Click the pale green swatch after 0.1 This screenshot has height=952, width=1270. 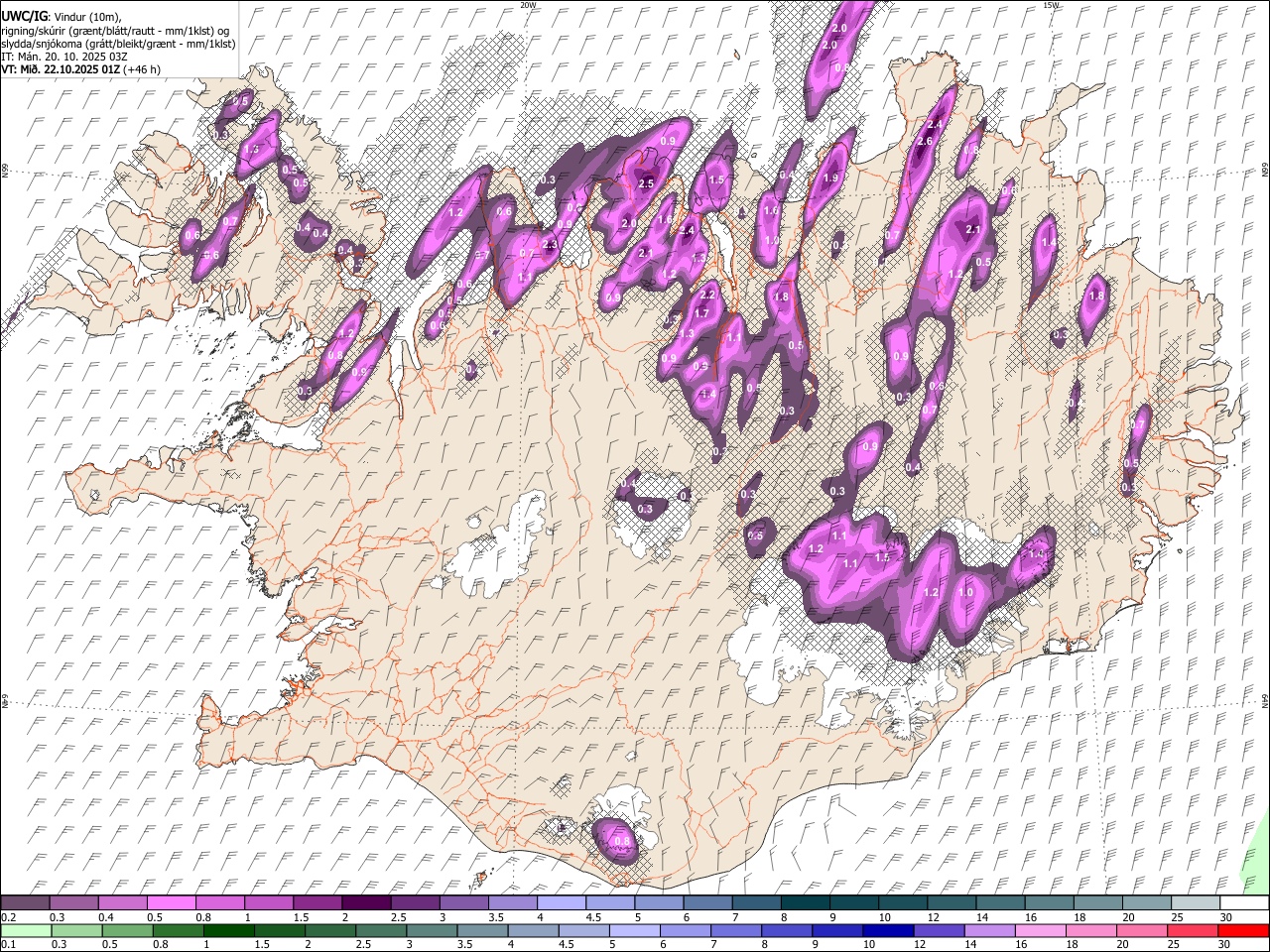(x=26, y=930)
